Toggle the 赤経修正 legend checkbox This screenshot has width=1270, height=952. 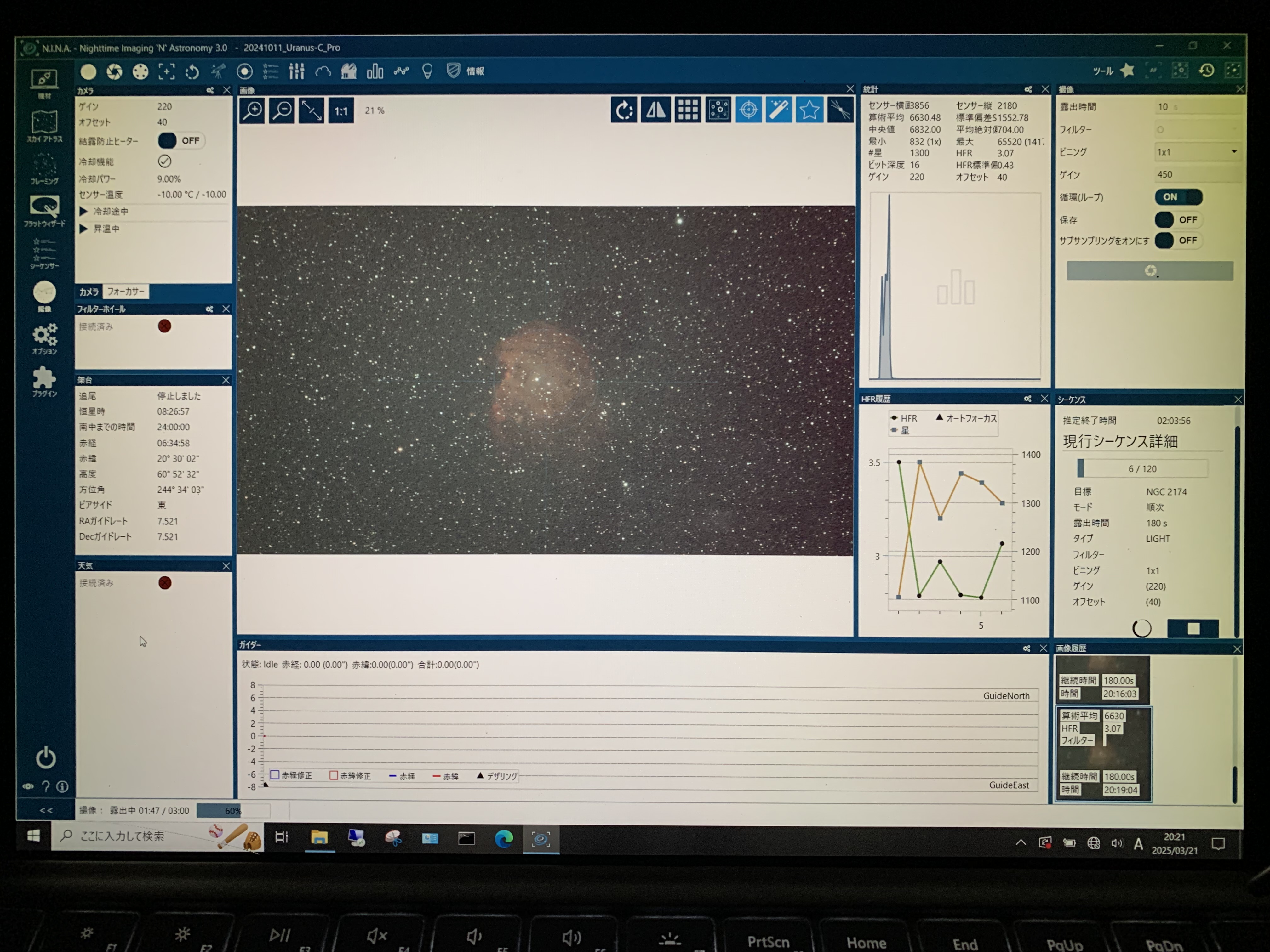point(275,775)
